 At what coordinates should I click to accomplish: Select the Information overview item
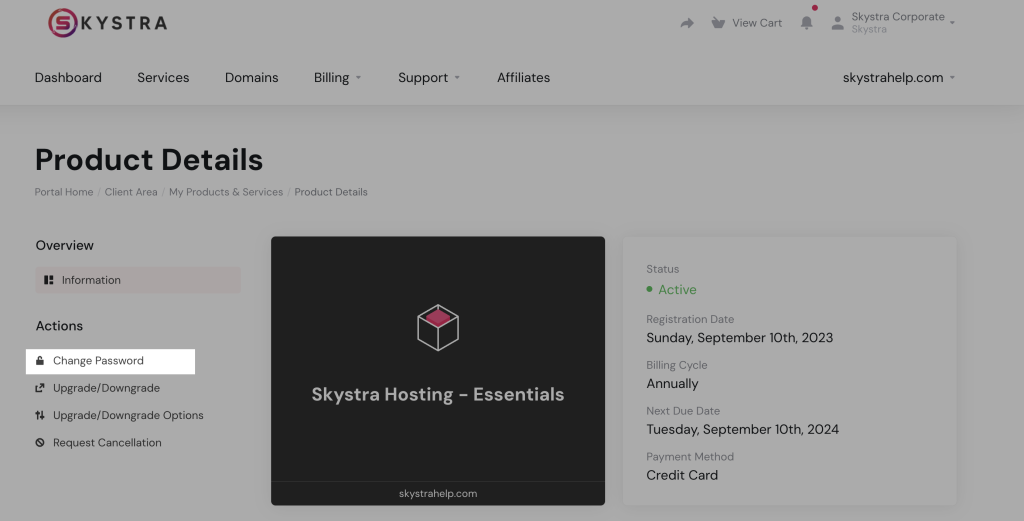pyautogui.click(x=91, y=280)
